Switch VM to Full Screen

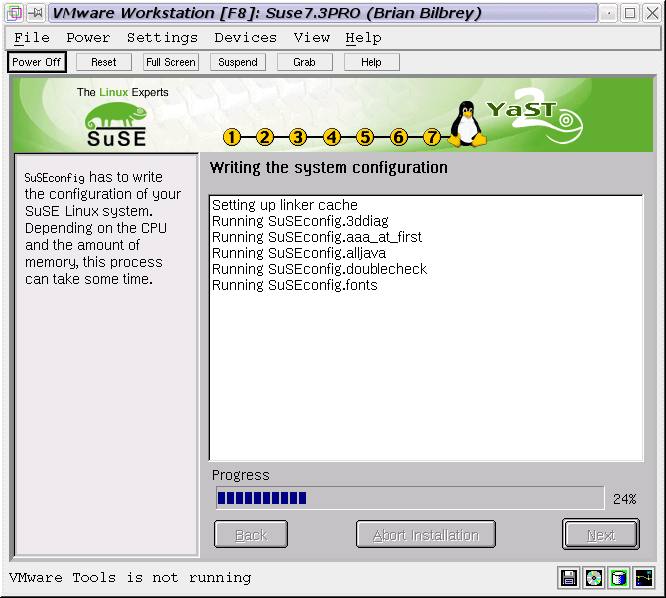[170, 62]
